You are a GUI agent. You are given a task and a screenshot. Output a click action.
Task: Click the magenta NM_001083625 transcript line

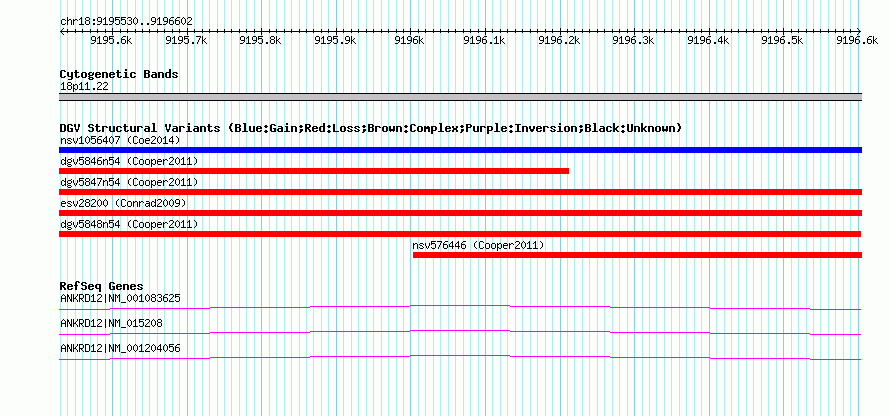coord(460,307)
